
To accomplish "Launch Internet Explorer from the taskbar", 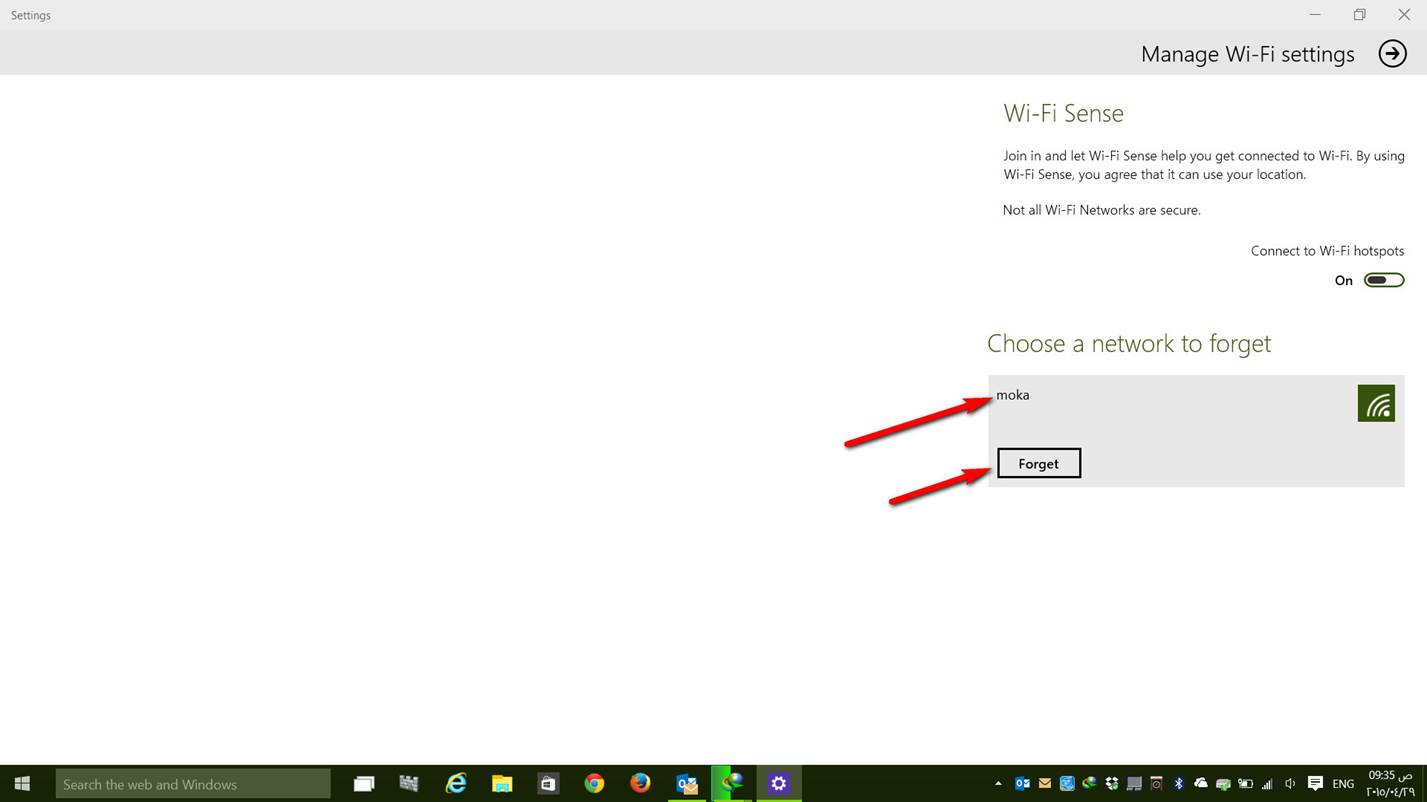I will coord(455,784).
